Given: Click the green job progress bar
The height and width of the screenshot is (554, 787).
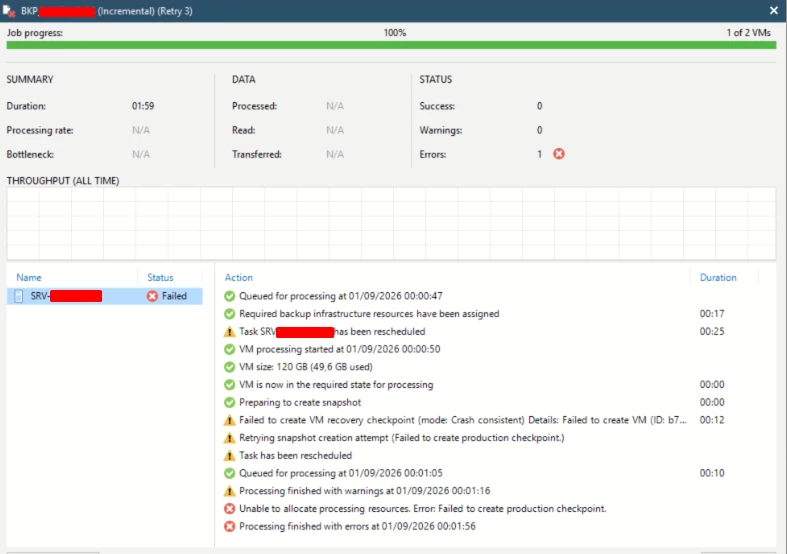Looking at the screenshot, I should tap(391, 45).
